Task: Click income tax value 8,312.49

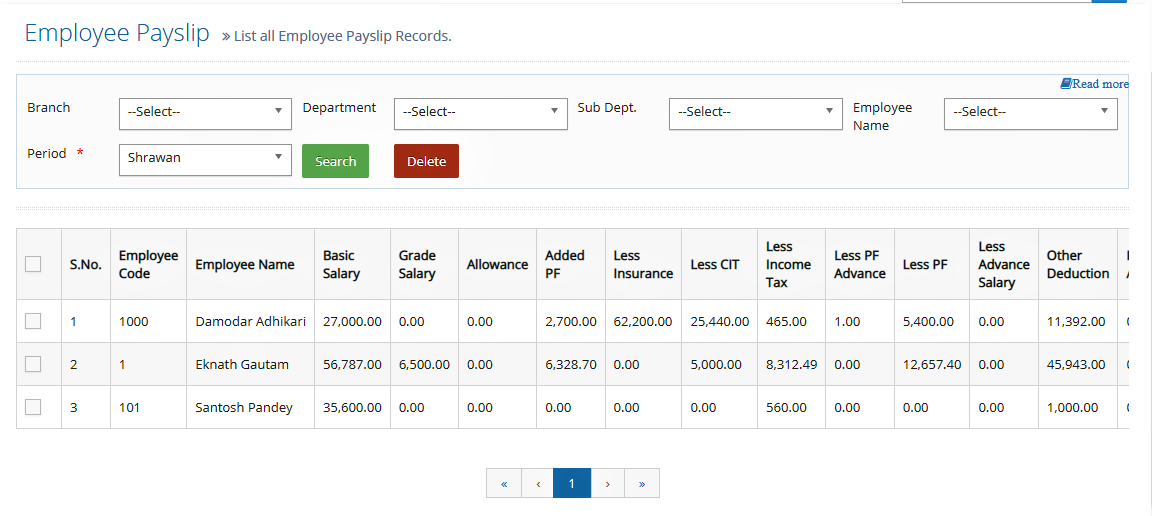Action: 791,364
